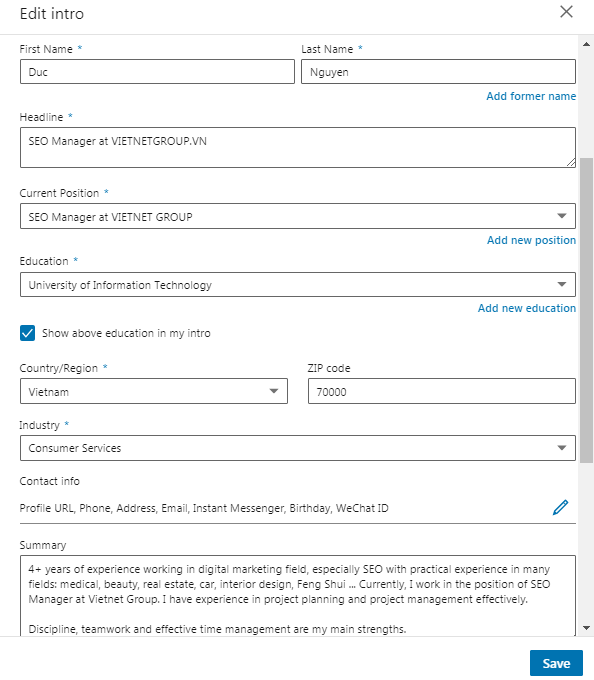Close the Edit intro dialog
The image size is (594, 680).
pos(566,12)
